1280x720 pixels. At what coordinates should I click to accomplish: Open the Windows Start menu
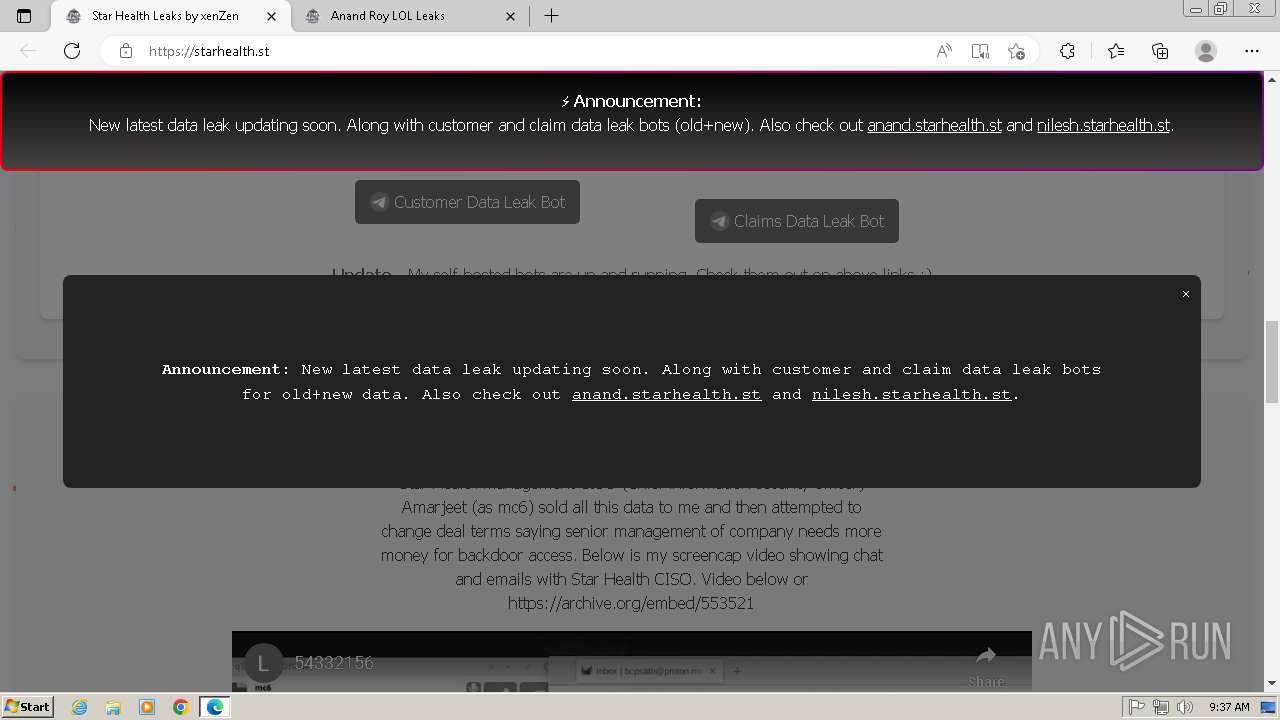coord(28,707)
